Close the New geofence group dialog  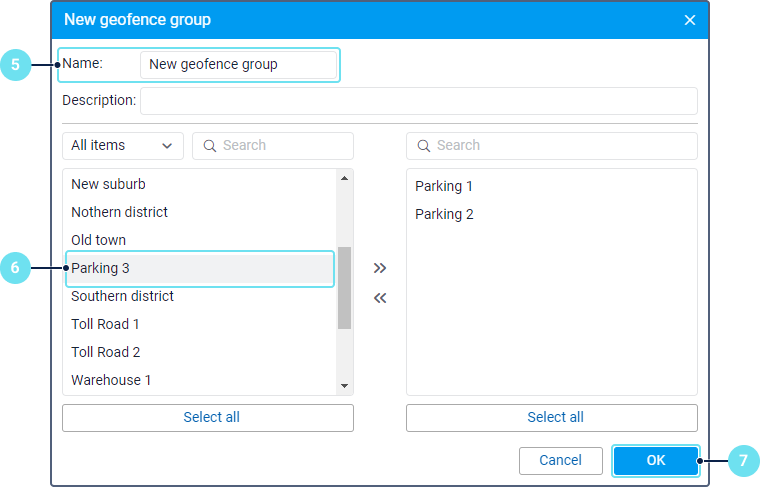tap(689, 20)
